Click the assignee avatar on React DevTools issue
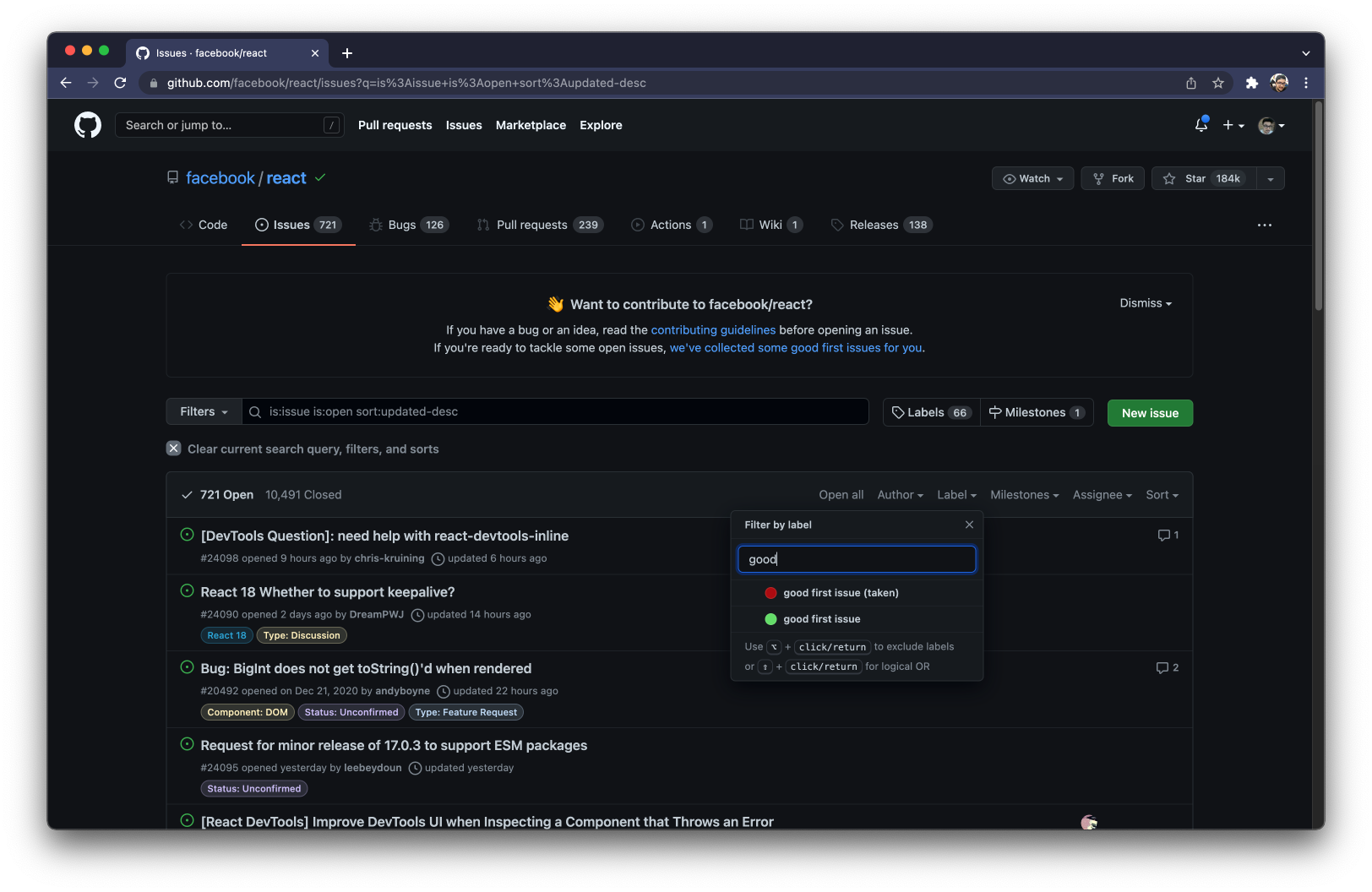 click(x=1089, y=822)
